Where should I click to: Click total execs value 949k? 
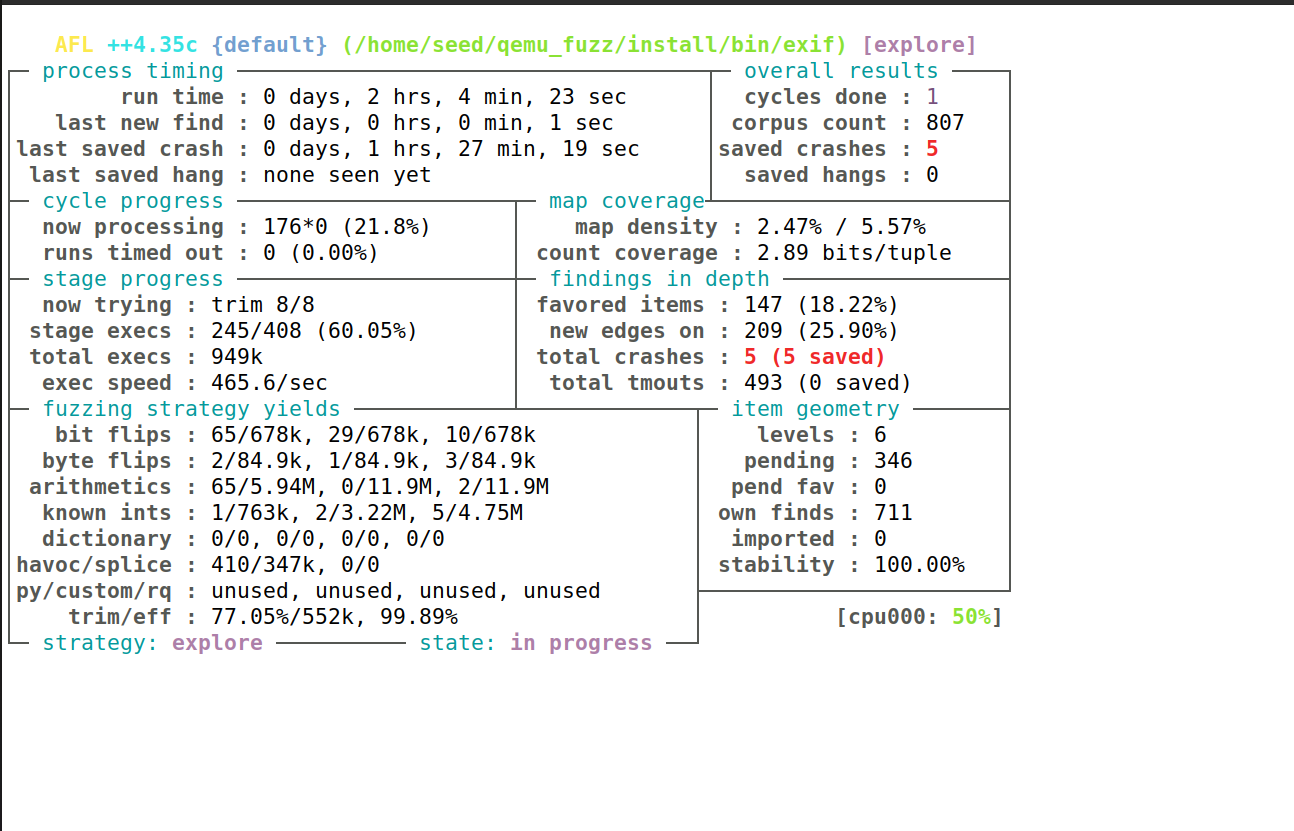tap(237, 357)
